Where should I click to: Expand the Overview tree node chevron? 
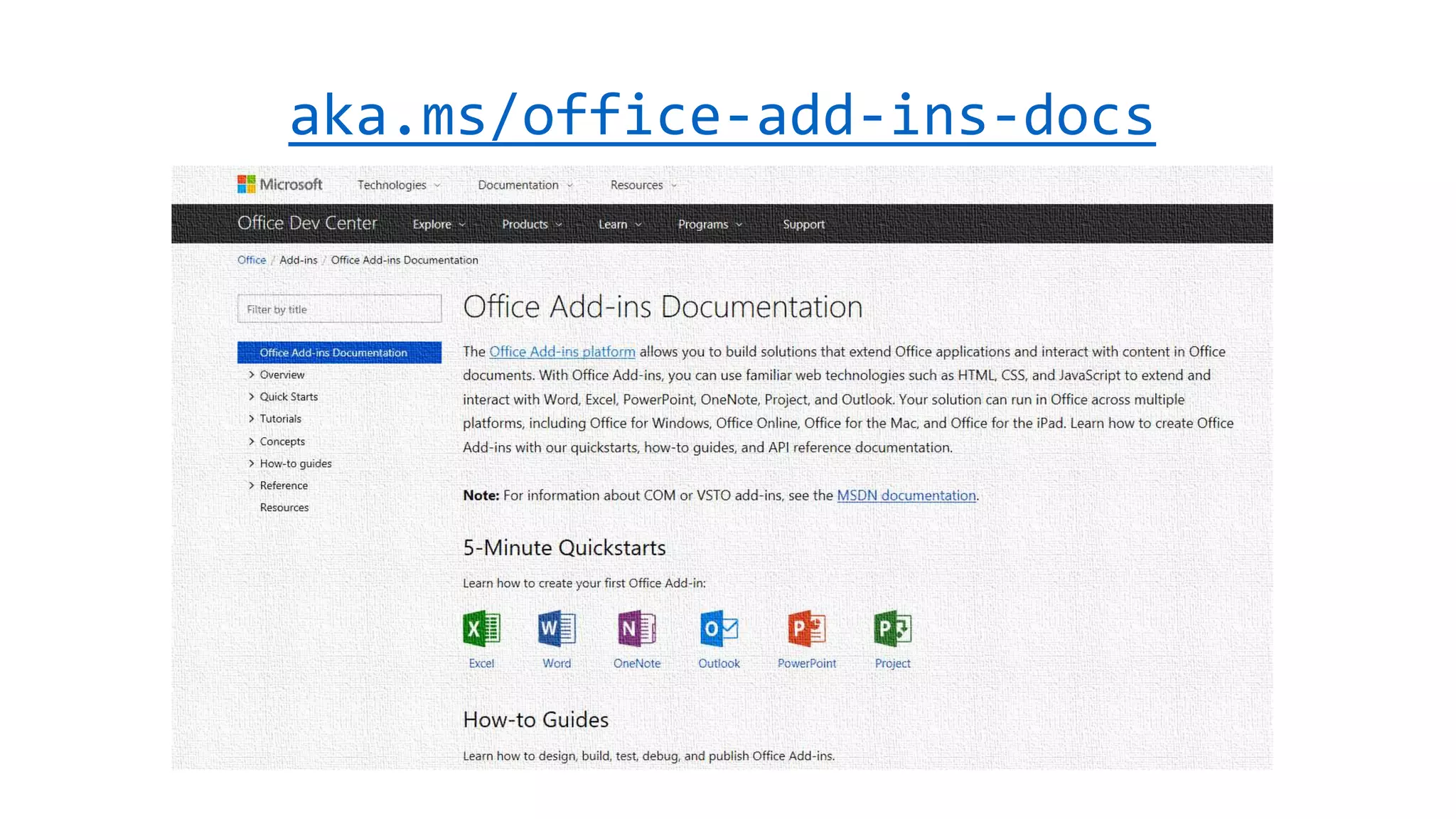tap(251, 375)
